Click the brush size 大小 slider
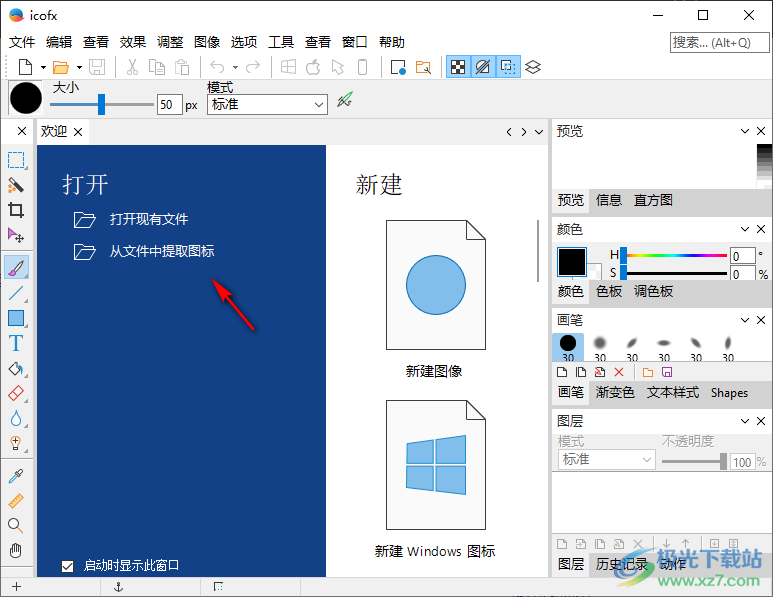 [x=102, y=105]
